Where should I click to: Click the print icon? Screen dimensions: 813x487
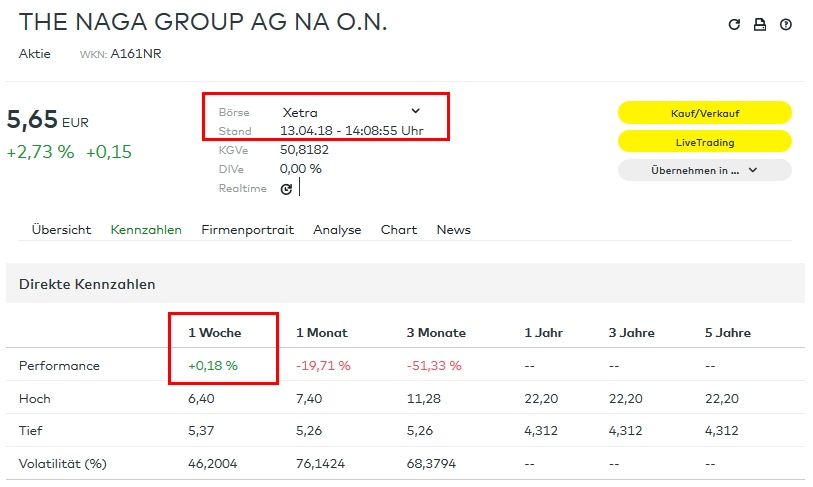click(760, 25)
